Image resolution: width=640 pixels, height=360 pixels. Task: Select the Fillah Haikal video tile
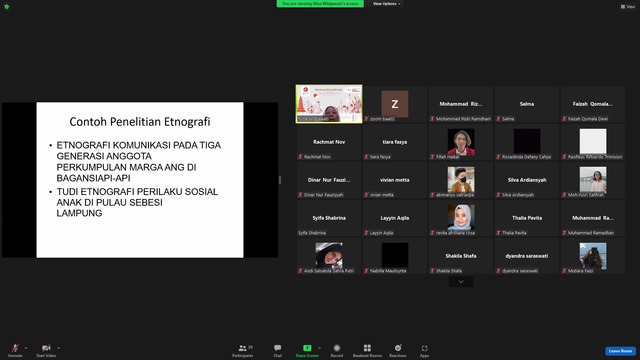(461, 142)
